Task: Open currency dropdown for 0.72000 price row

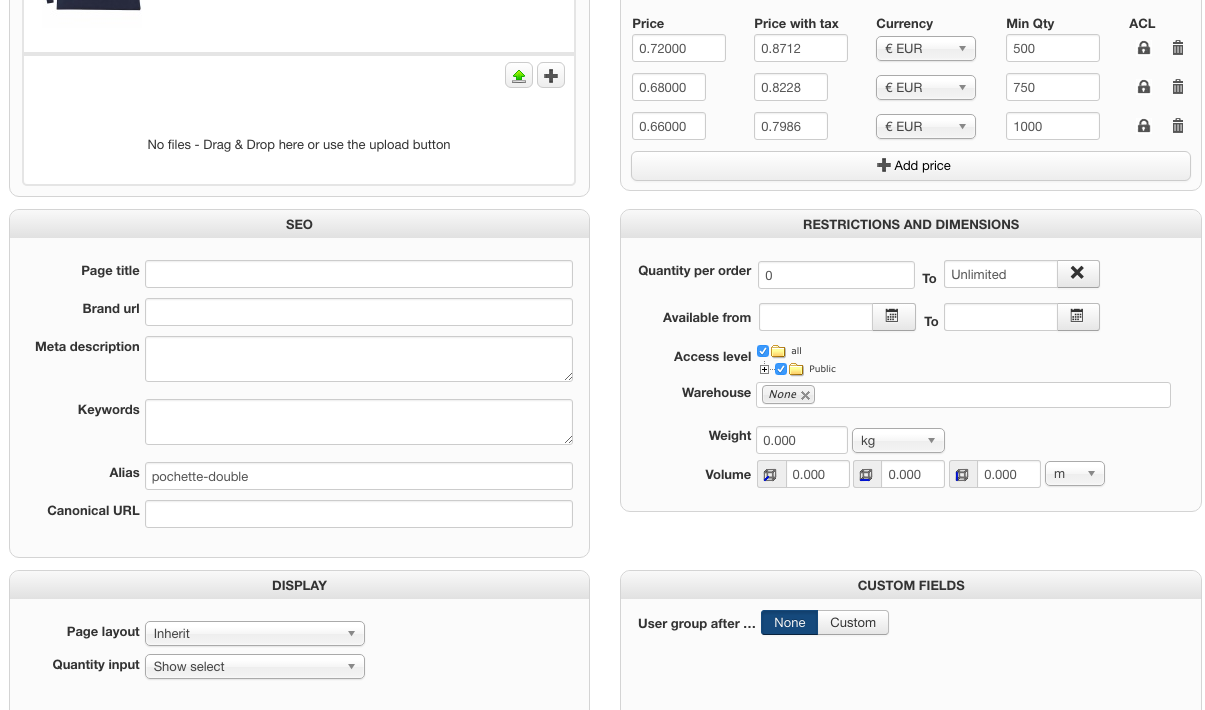Action: [925, 48]
